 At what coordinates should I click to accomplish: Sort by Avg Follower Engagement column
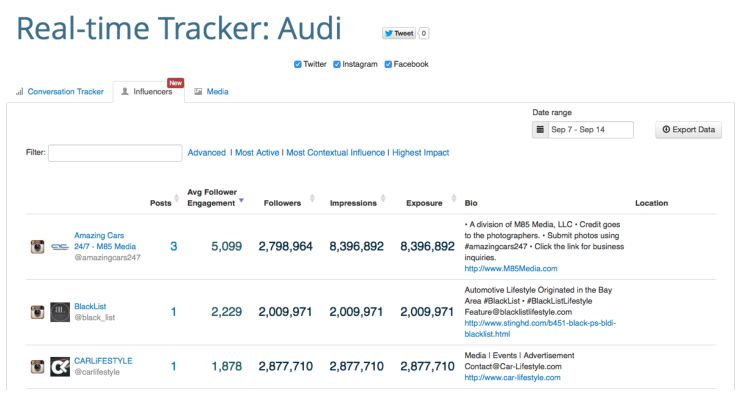click(x=213, y=197)
